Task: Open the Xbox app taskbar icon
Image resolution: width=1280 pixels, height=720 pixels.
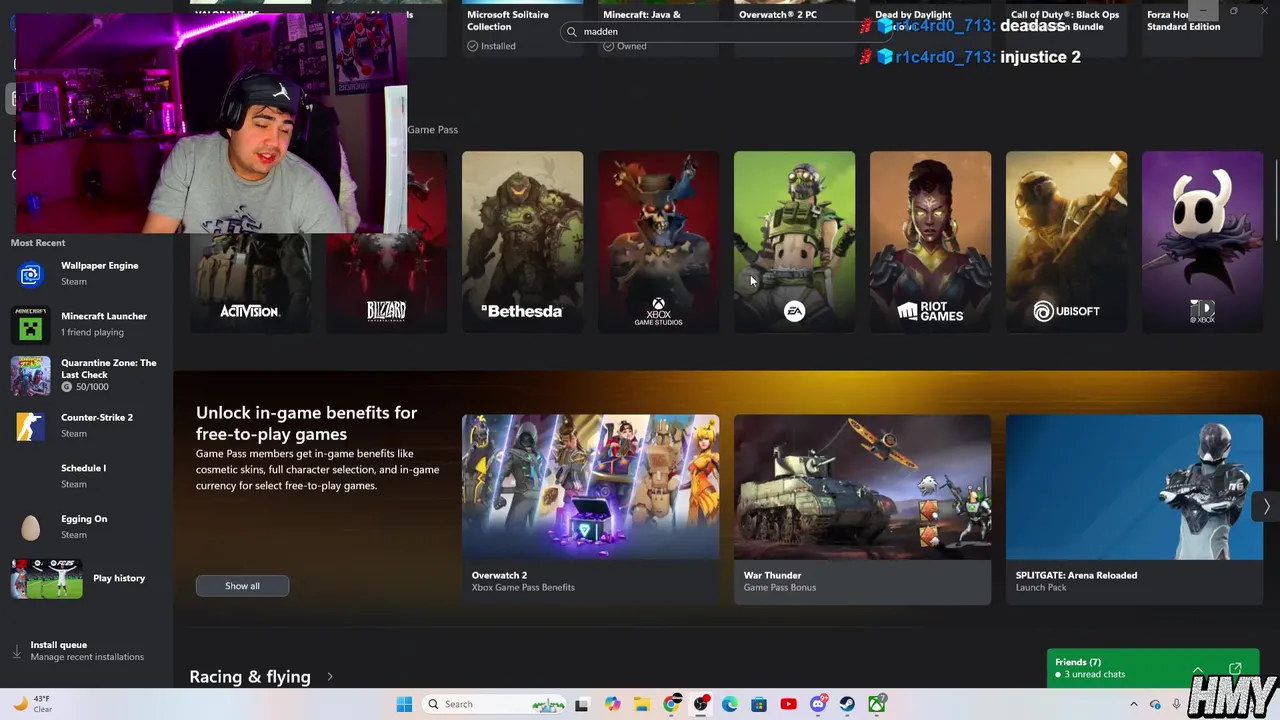Action: (x=876, y=704)
